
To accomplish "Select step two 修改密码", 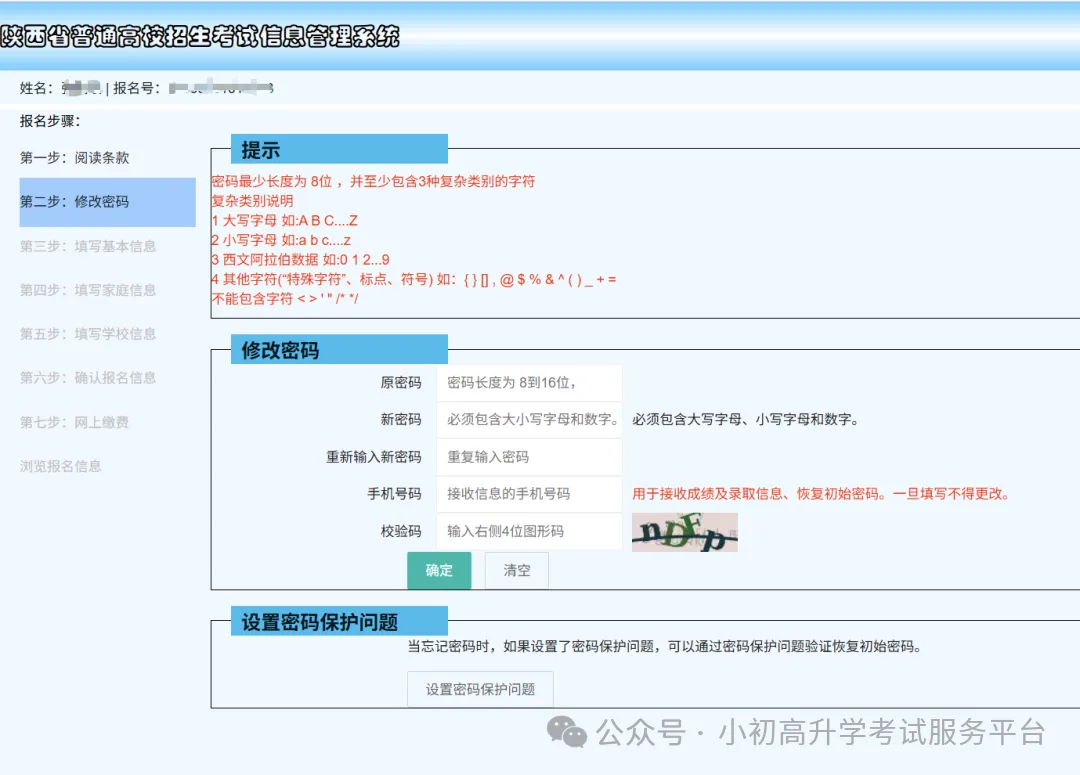I will pos(107,202).
